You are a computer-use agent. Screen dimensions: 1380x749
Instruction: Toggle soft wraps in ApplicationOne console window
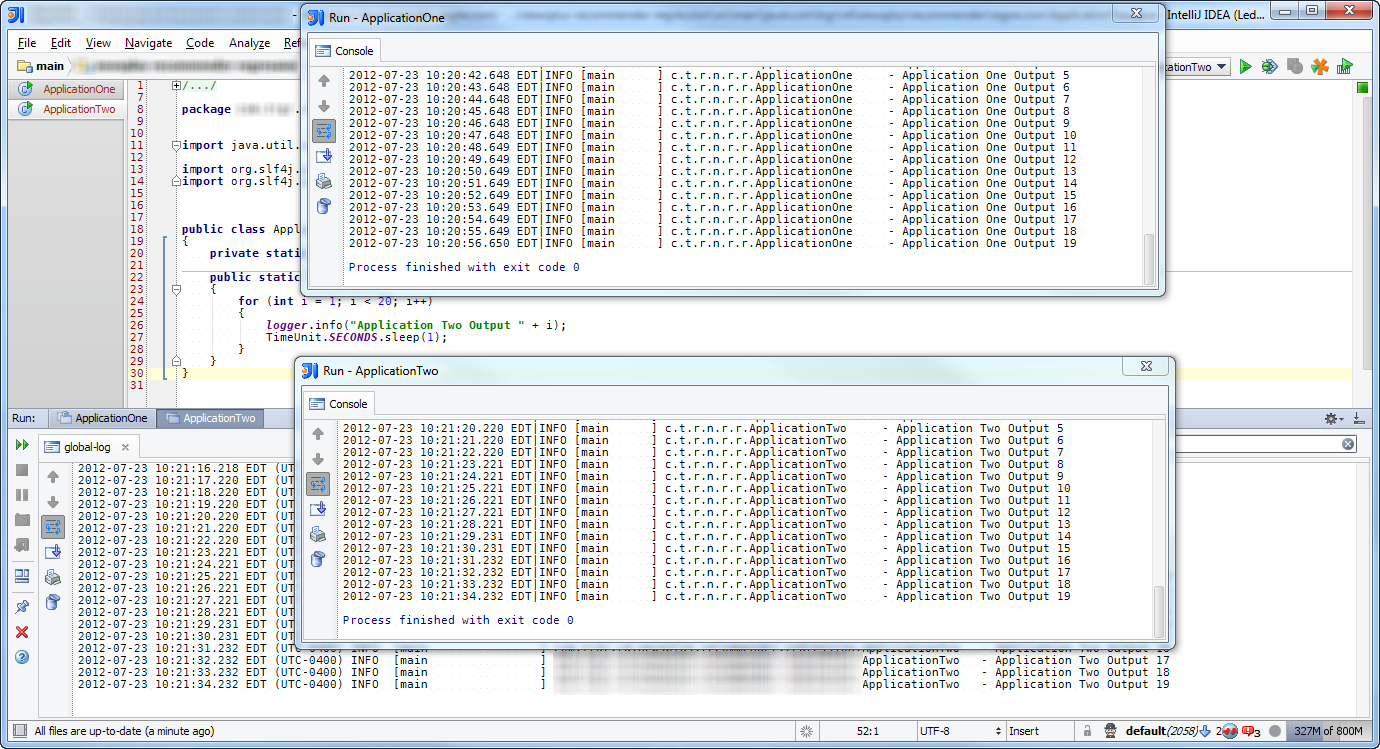tap(324, 131)
